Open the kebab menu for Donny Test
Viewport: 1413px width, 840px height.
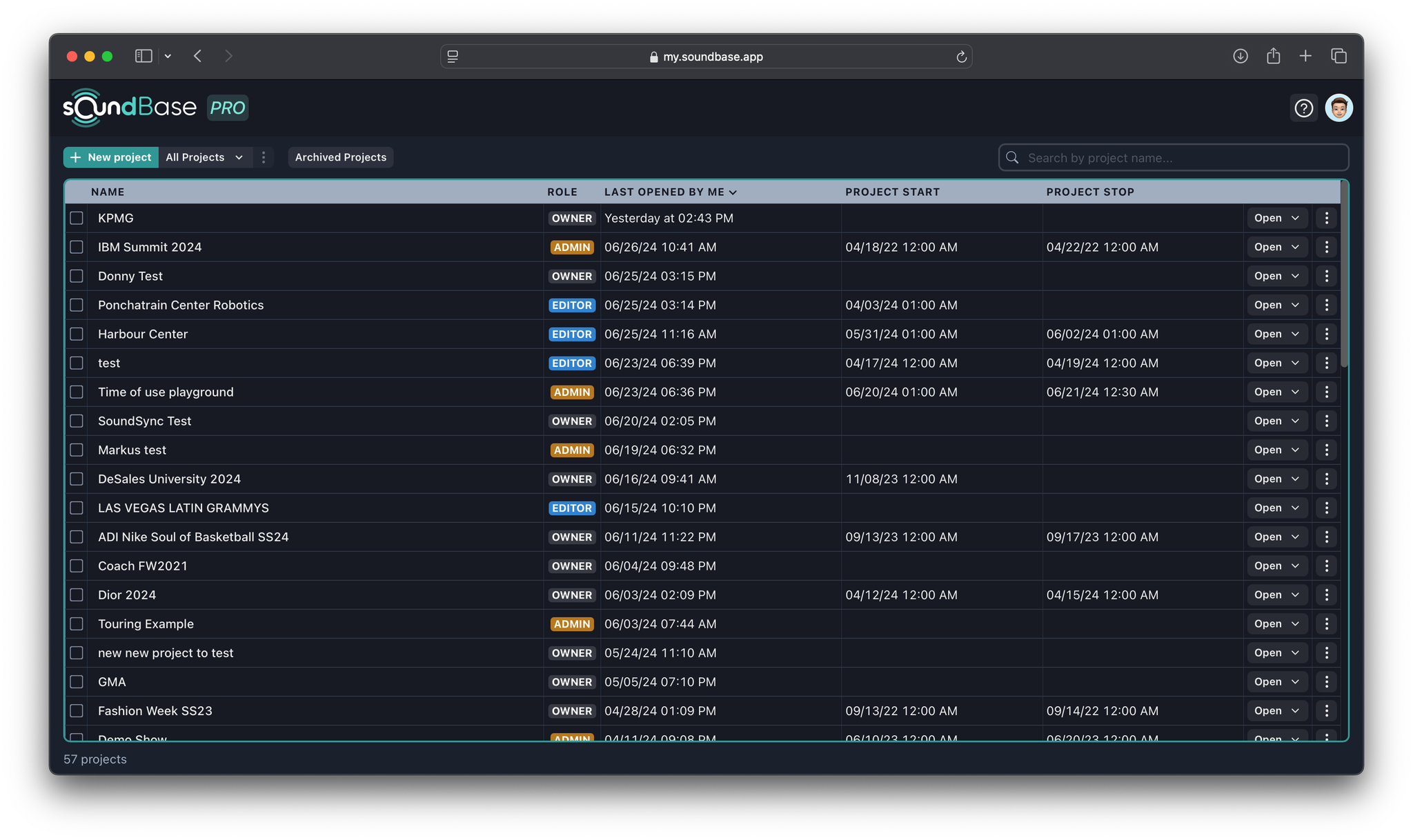(x=1326, y=276)
